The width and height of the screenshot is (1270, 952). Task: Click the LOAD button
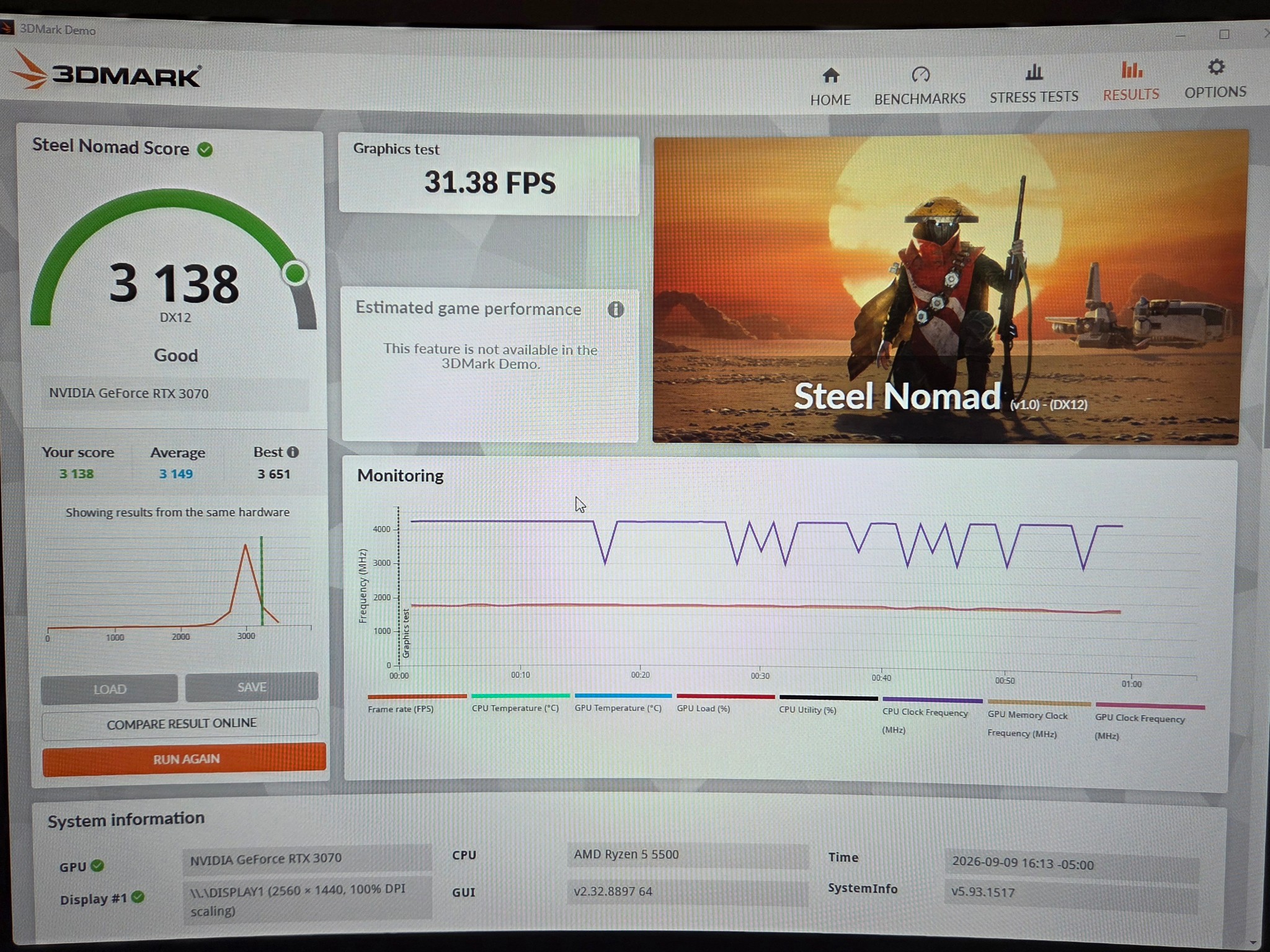pyautogui.click(x=109, y=689)
